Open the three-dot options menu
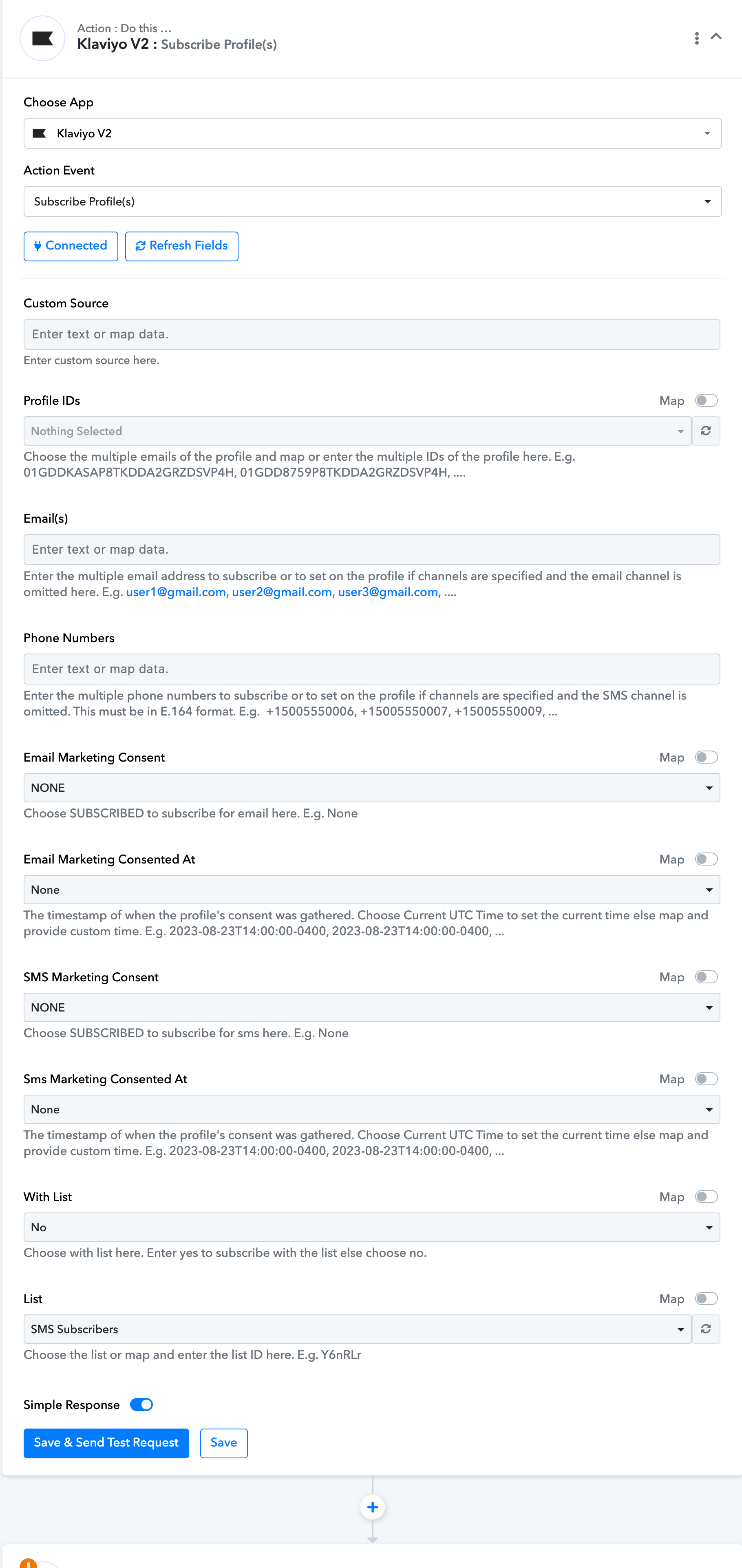Viewport: 742px width, 1568px height. (x=696, y=38)
